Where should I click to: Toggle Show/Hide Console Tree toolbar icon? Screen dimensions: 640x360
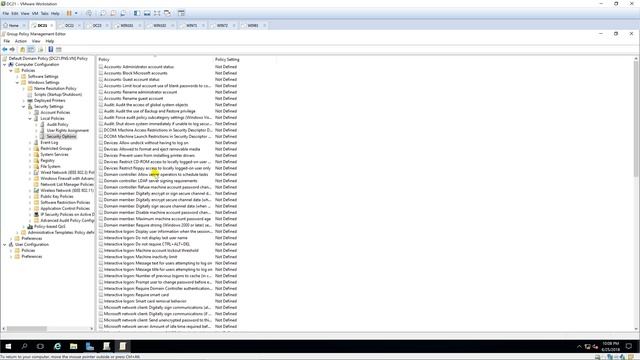(31, 49)
